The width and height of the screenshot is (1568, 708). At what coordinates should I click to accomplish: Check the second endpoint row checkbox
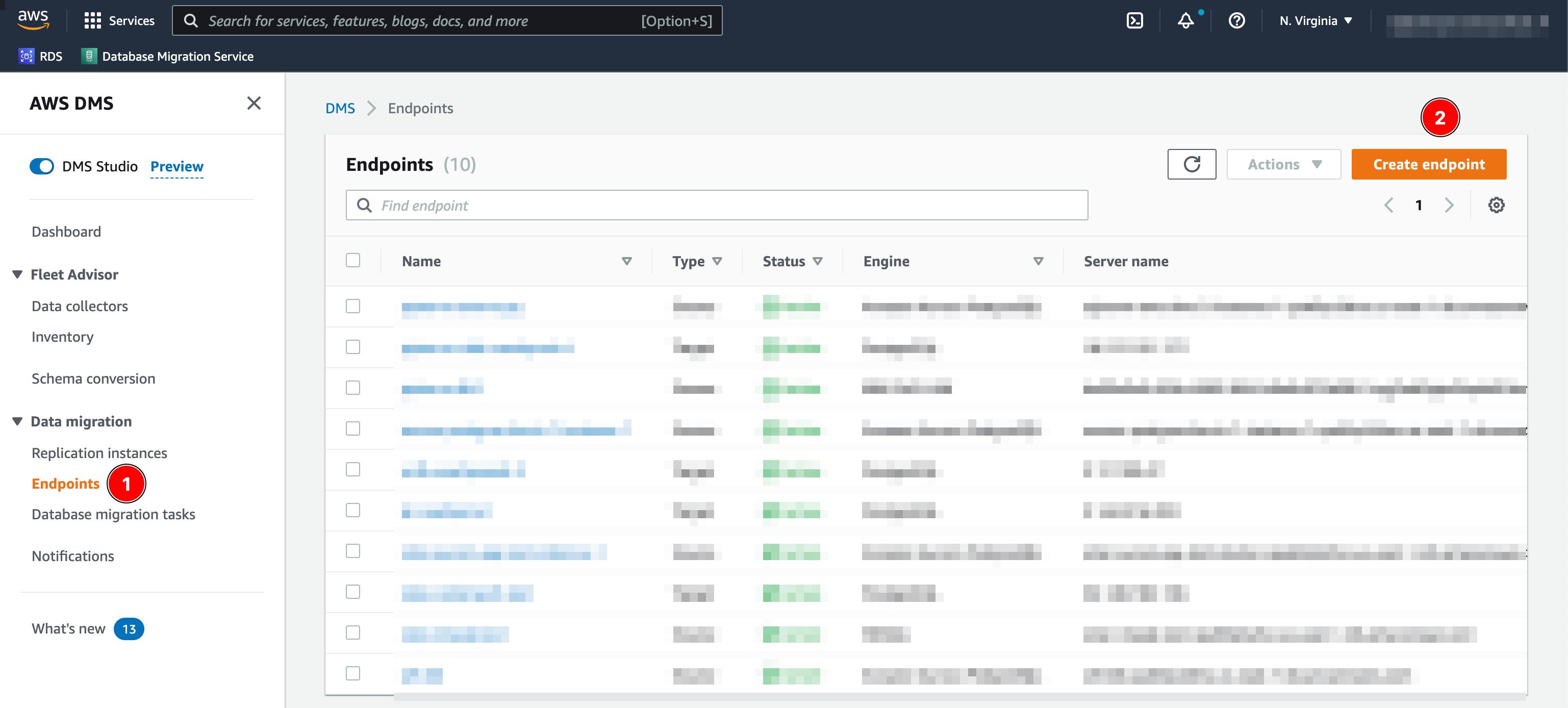353,347
